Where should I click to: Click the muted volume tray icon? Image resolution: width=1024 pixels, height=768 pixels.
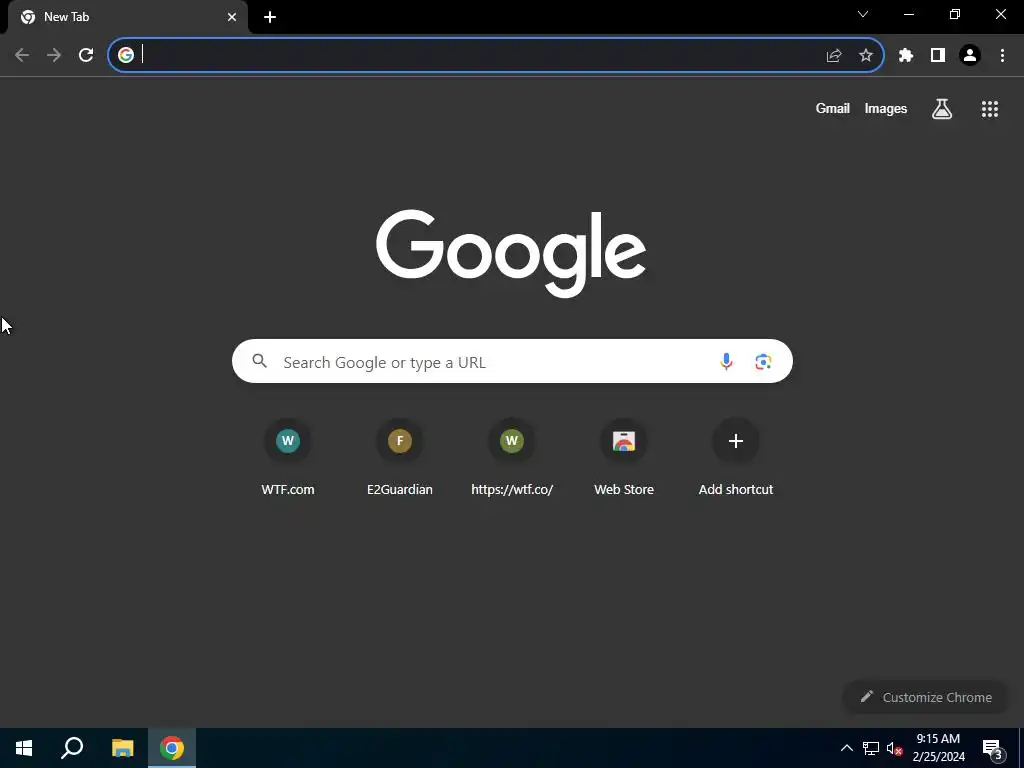coord(894,748)
